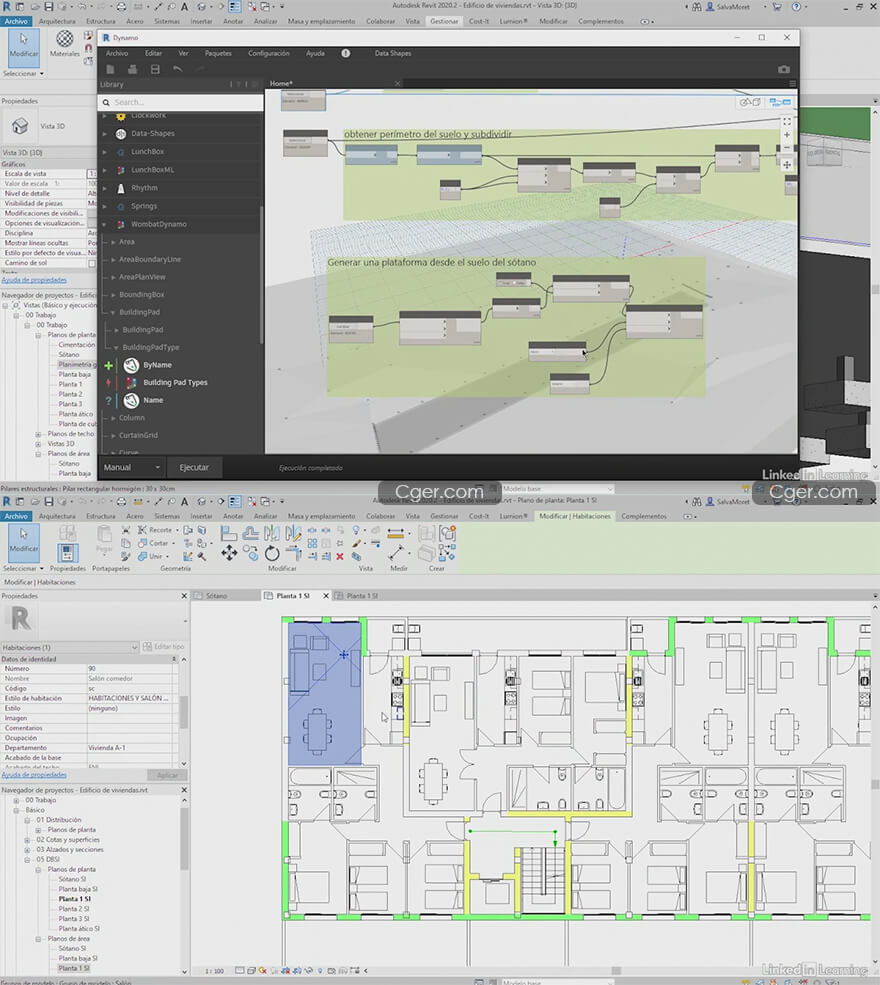The height and width of the screenshot is (985, 880).
Task: Click Dynamo's new file toolbar icon
Action: click(x=110, y=69)
